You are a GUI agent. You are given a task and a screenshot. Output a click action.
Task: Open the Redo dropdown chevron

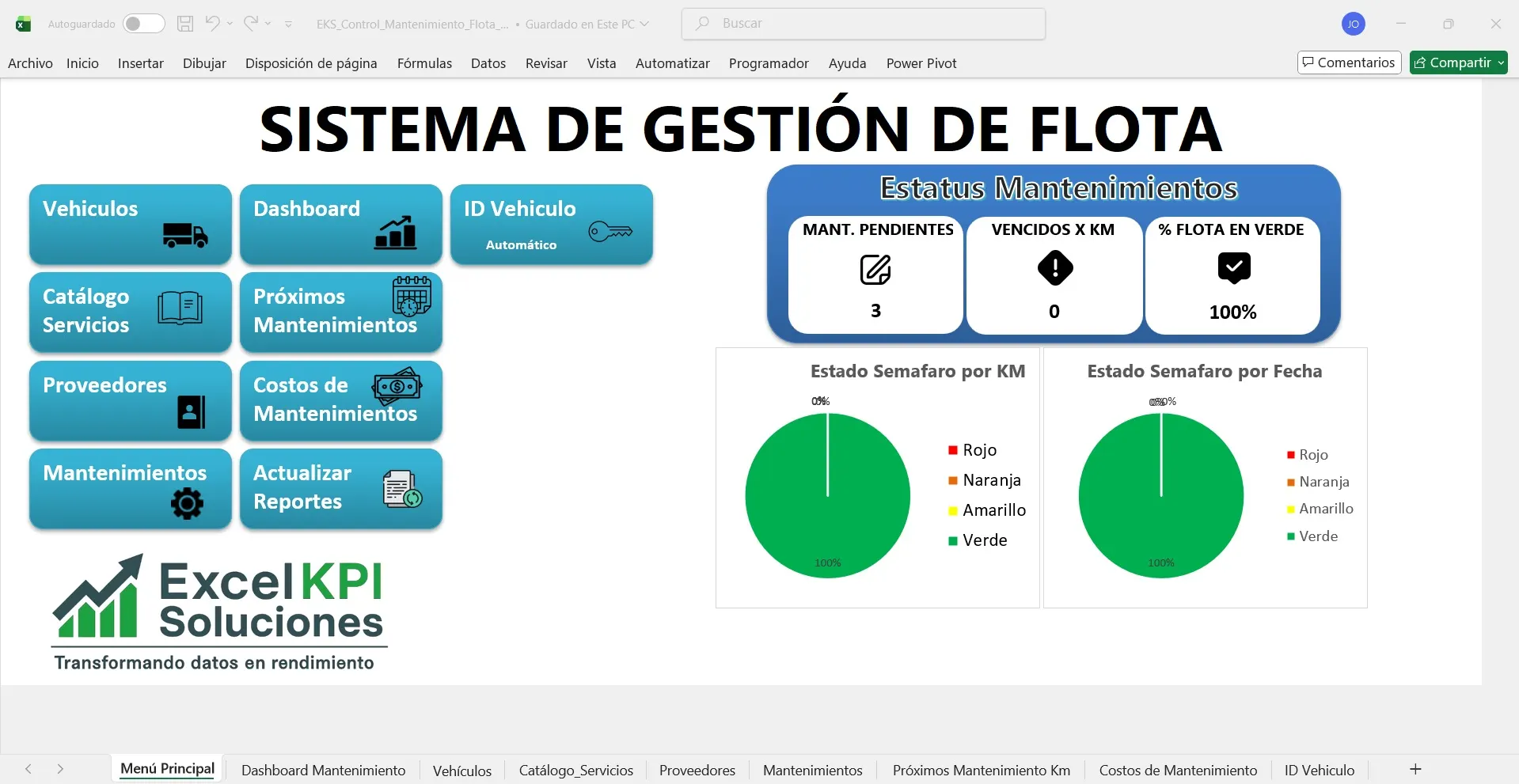pos(268,24)
